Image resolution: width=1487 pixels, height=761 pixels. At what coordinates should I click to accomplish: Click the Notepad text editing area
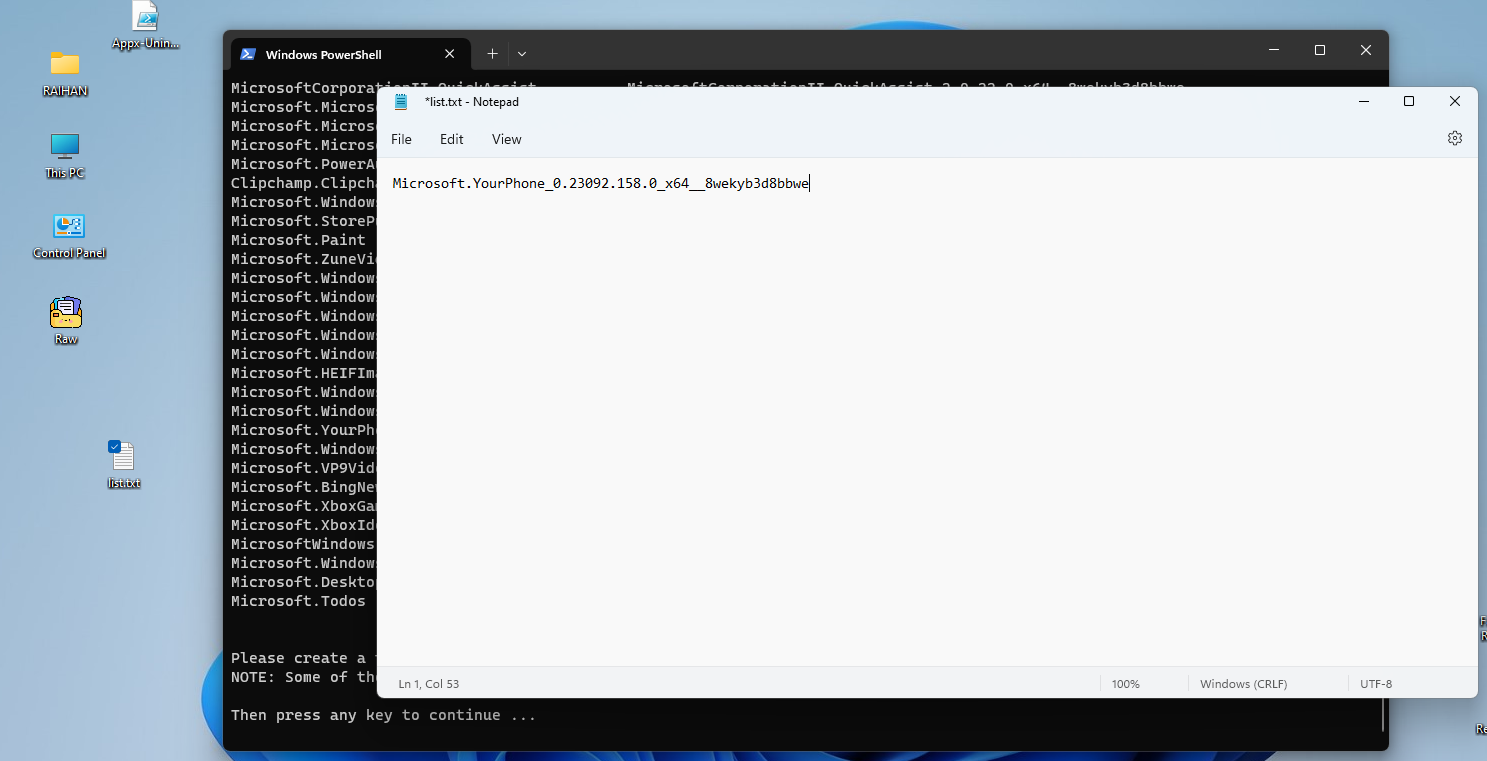(927, 412)
